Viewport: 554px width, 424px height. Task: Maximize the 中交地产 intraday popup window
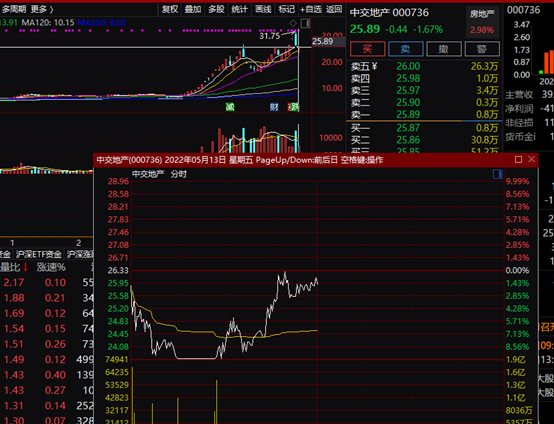pos(518,160)
